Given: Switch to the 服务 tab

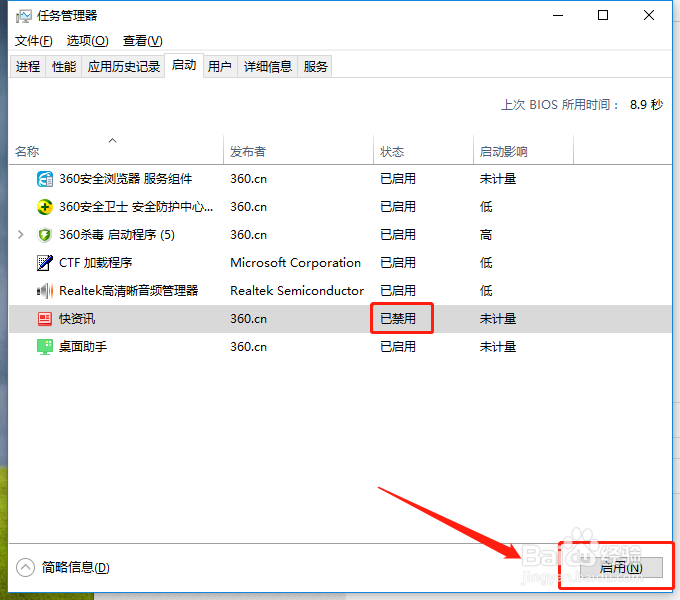Looking at the screenshot, I should [315, 66].
